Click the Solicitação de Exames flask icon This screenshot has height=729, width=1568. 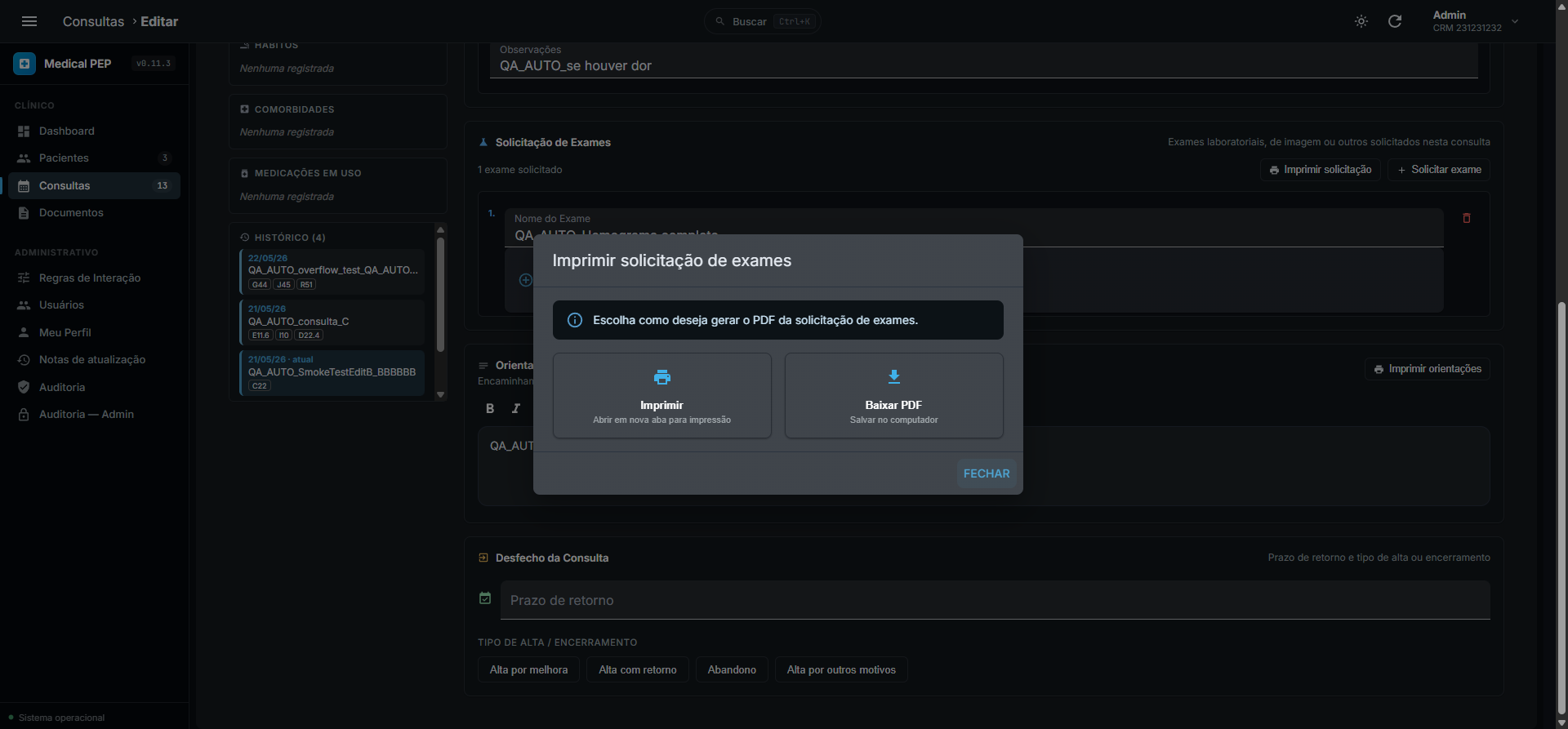pyautogui.click(x=483, y=142)
